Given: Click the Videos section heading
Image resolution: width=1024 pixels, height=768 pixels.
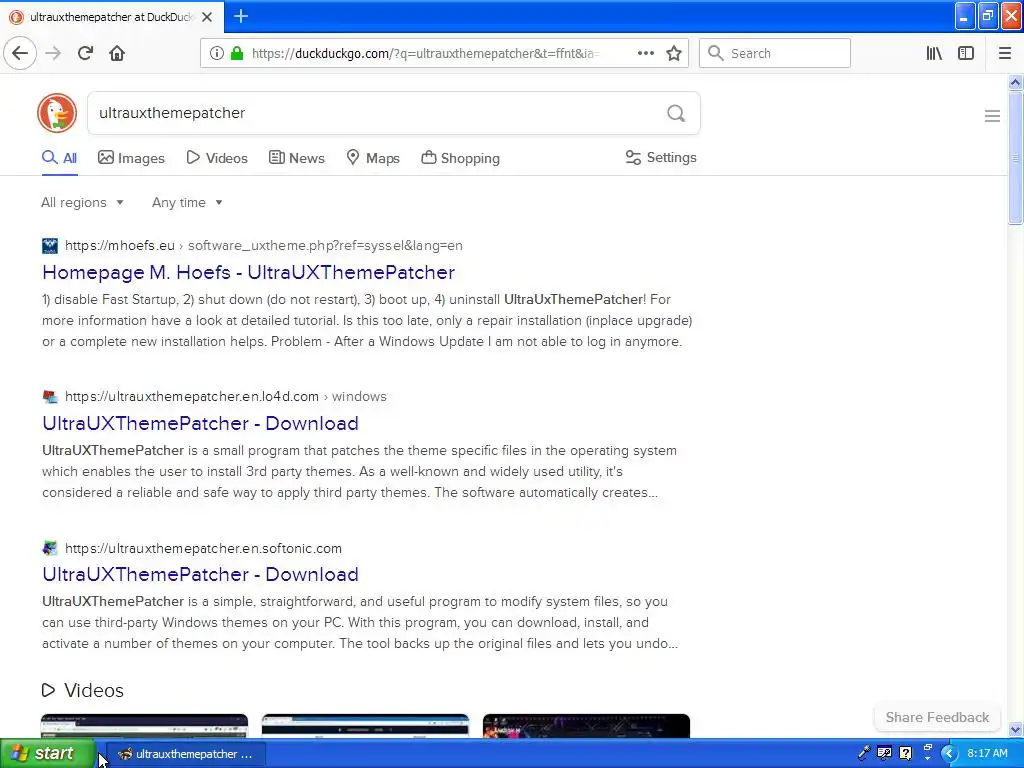Looking at the screenshot, I should 93,690.
